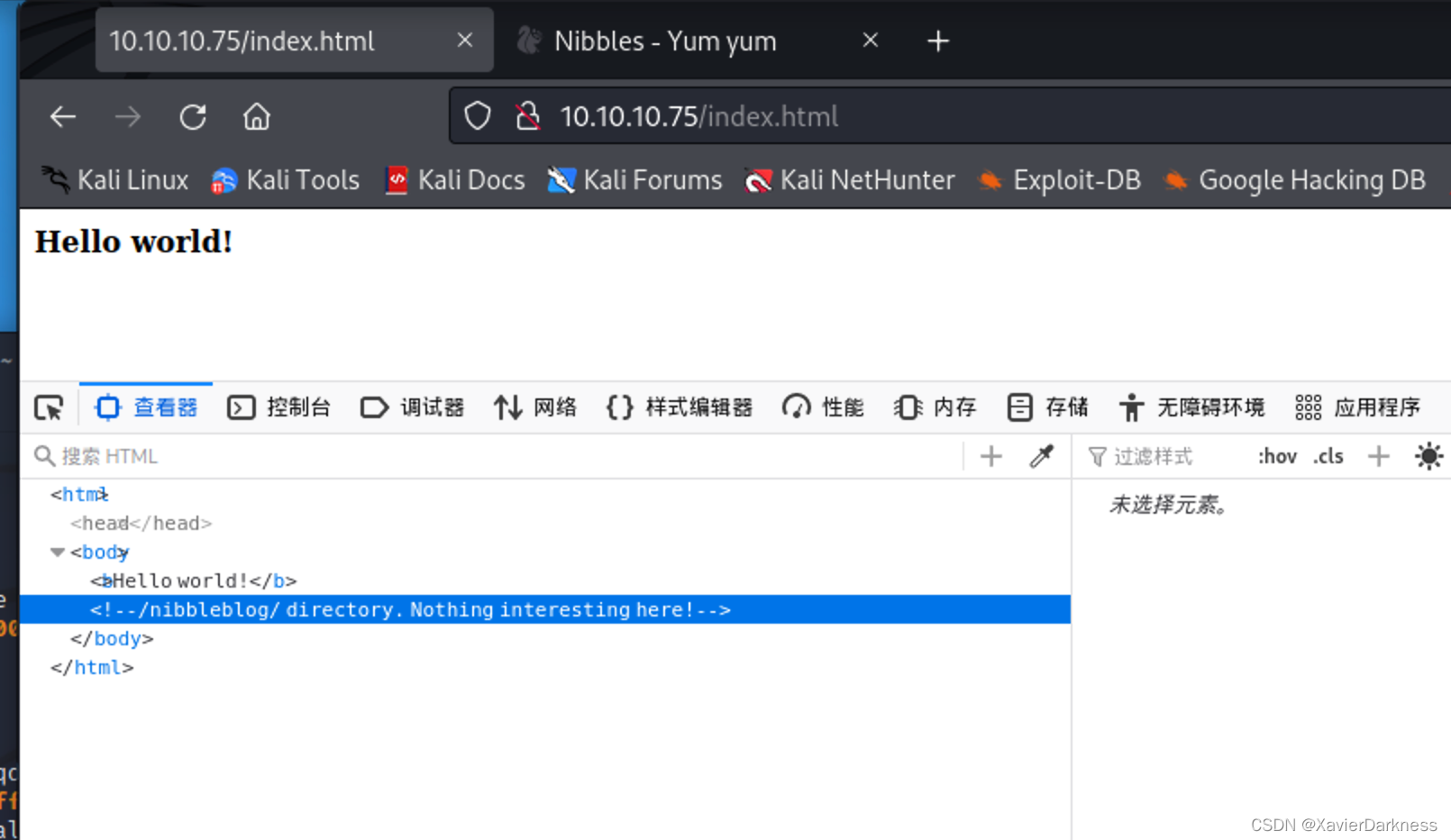Select the html opening tag node
Screen dimensions: 1451x840
(x=79, y=494)
